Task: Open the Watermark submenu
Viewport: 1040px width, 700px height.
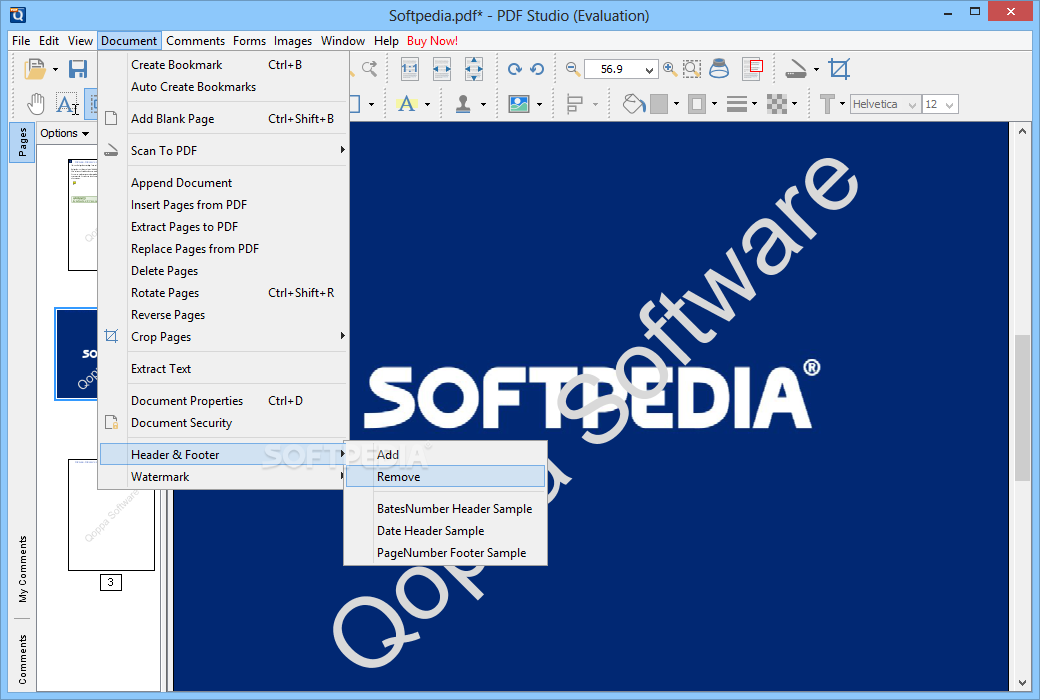Action: tap(224, 476)
